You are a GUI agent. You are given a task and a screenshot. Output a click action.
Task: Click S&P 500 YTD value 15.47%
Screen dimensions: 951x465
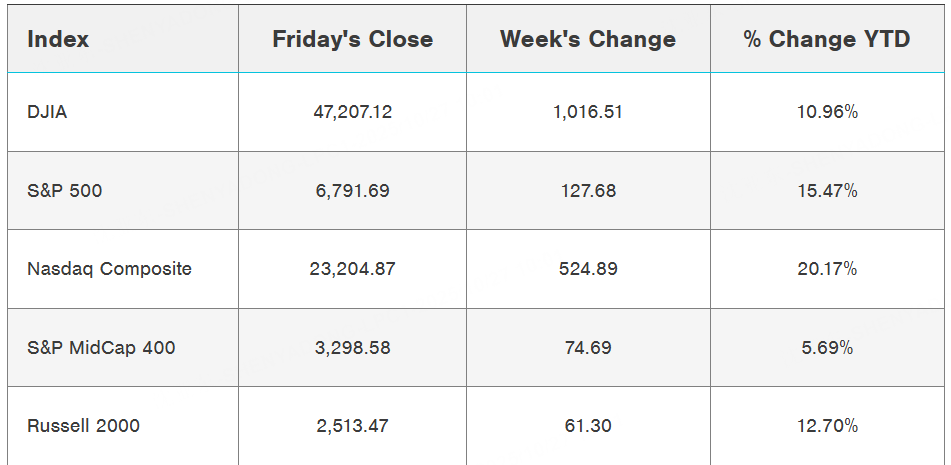tap(827, 190)
